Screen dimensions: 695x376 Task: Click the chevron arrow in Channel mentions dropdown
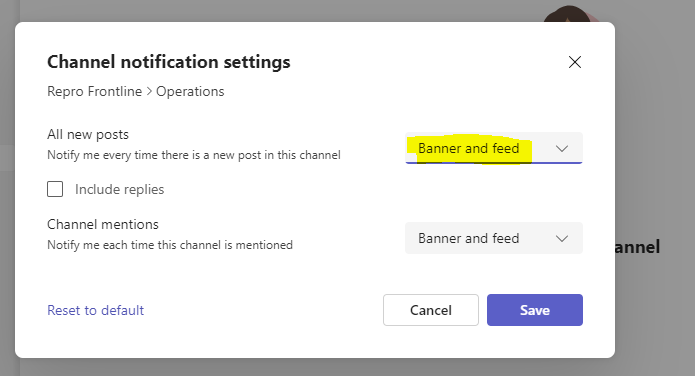click(562, 239)
